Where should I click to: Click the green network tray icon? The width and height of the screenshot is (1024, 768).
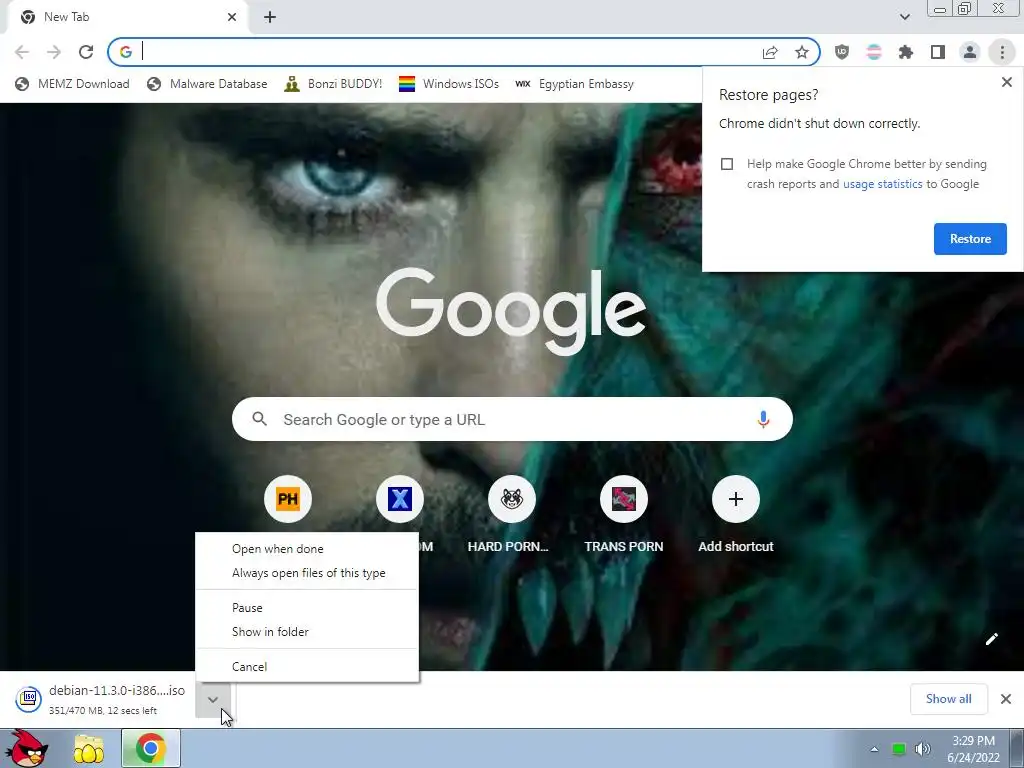coord(899,749)
